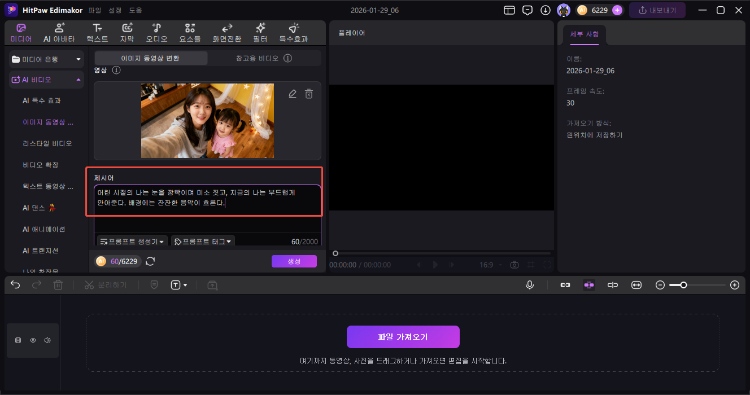Click the 분리하기 split scissors tool
The width and height of the screenshot is (750, 395).
(x=105, y=285)
